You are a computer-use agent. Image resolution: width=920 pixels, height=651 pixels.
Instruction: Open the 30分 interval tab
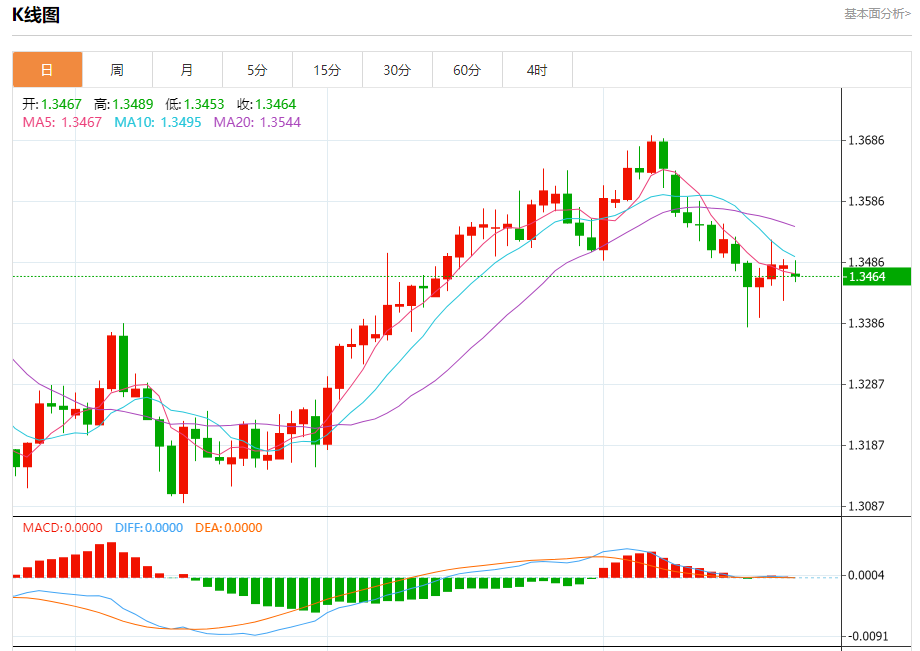coord(397,70)
